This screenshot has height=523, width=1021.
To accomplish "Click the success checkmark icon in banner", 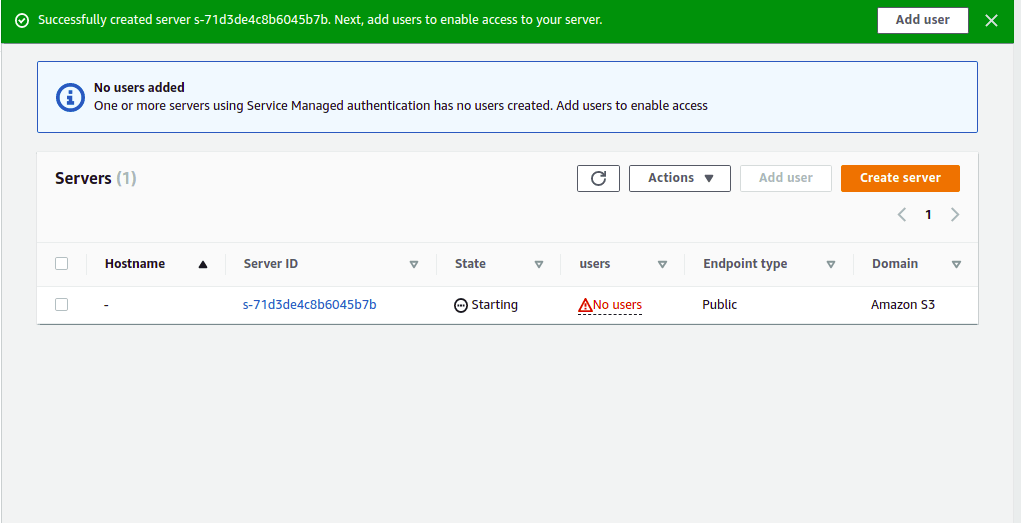I will (22, 21).
